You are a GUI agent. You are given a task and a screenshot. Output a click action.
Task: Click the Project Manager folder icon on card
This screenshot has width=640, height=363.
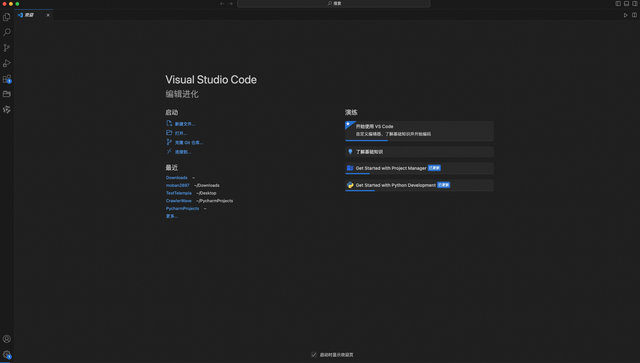pyautogui.click(x=350, y=168)
